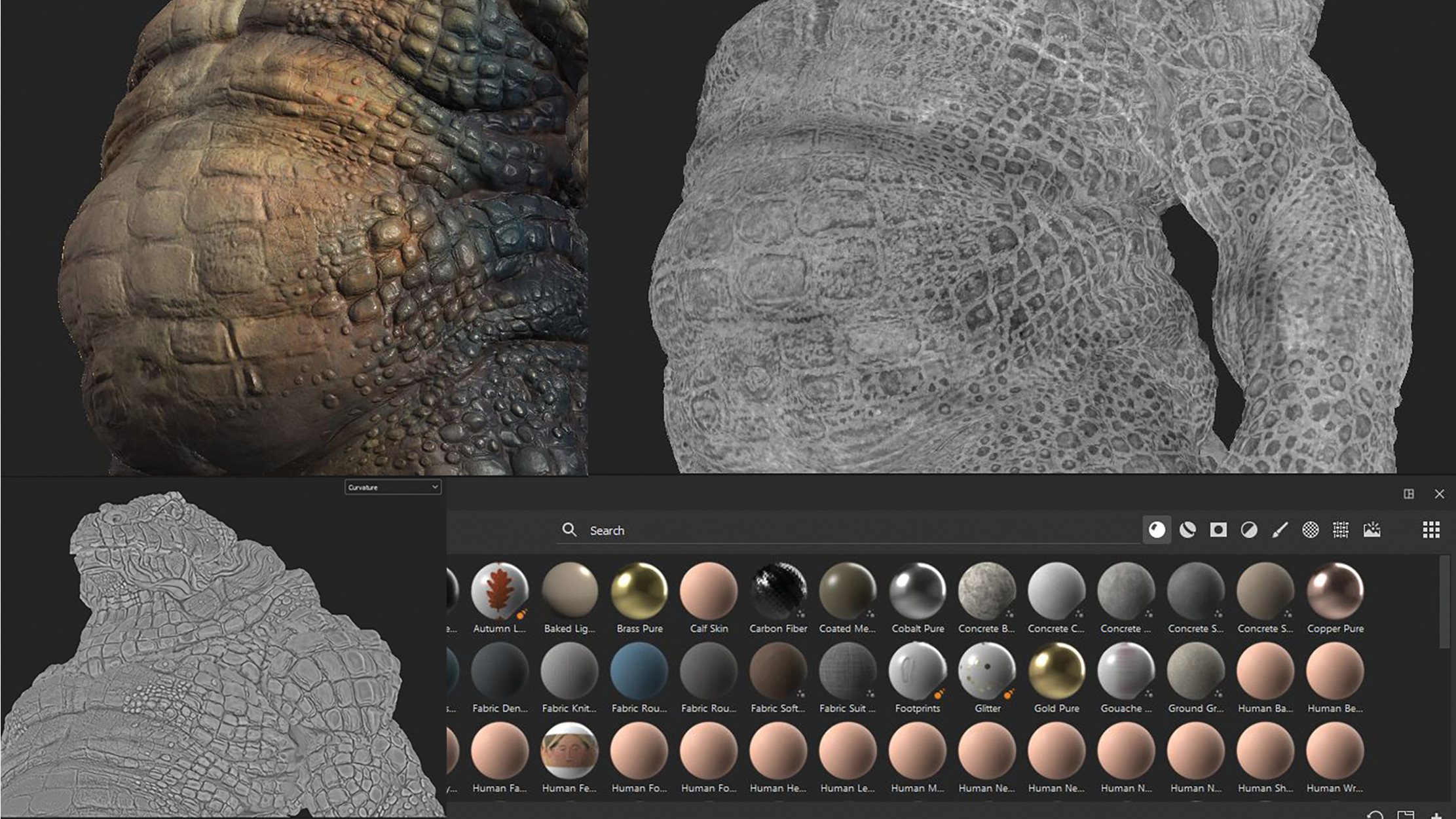Choose the Copper Pure material swatch

(1335, 591)
